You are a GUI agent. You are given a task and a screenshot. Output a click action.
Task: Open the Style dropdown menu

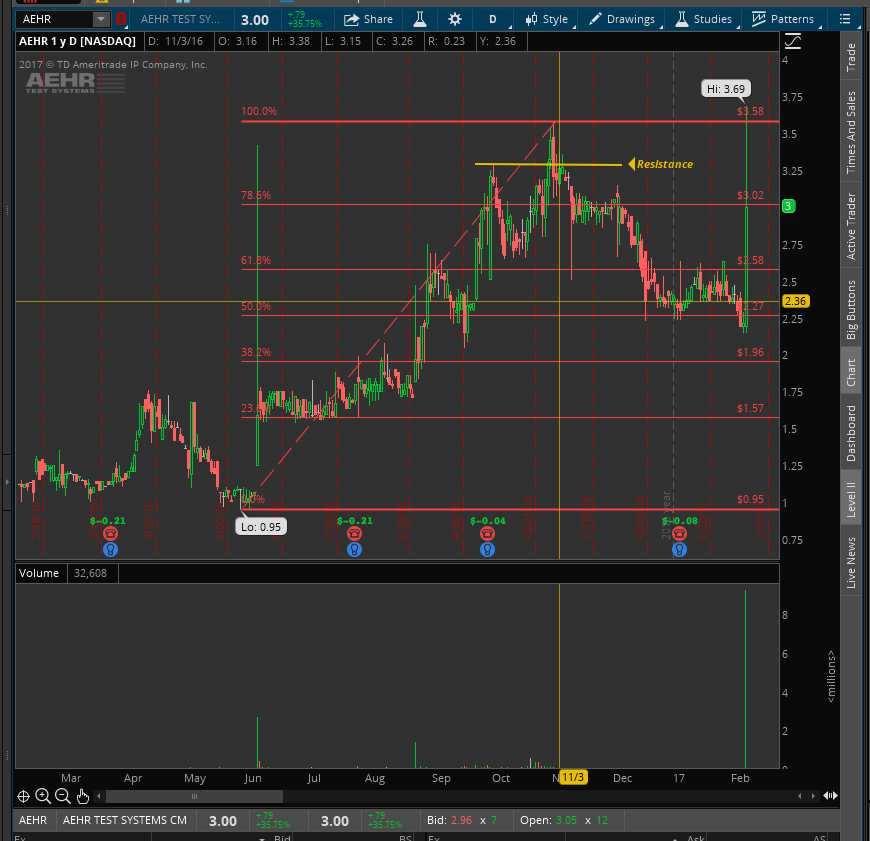[547, 19]
